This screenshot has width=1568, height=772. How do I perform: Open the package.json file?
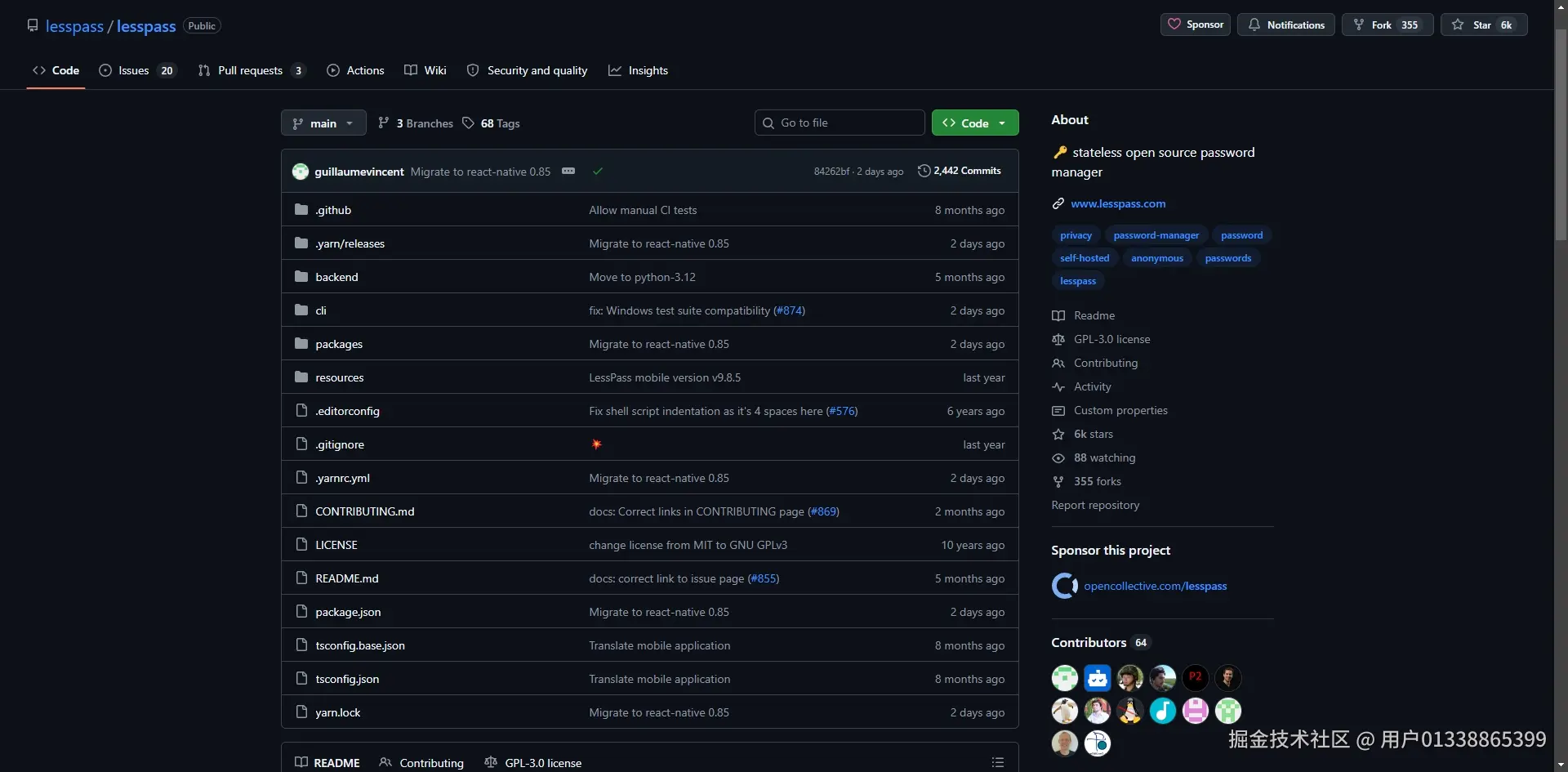click(x=348, y=612)
